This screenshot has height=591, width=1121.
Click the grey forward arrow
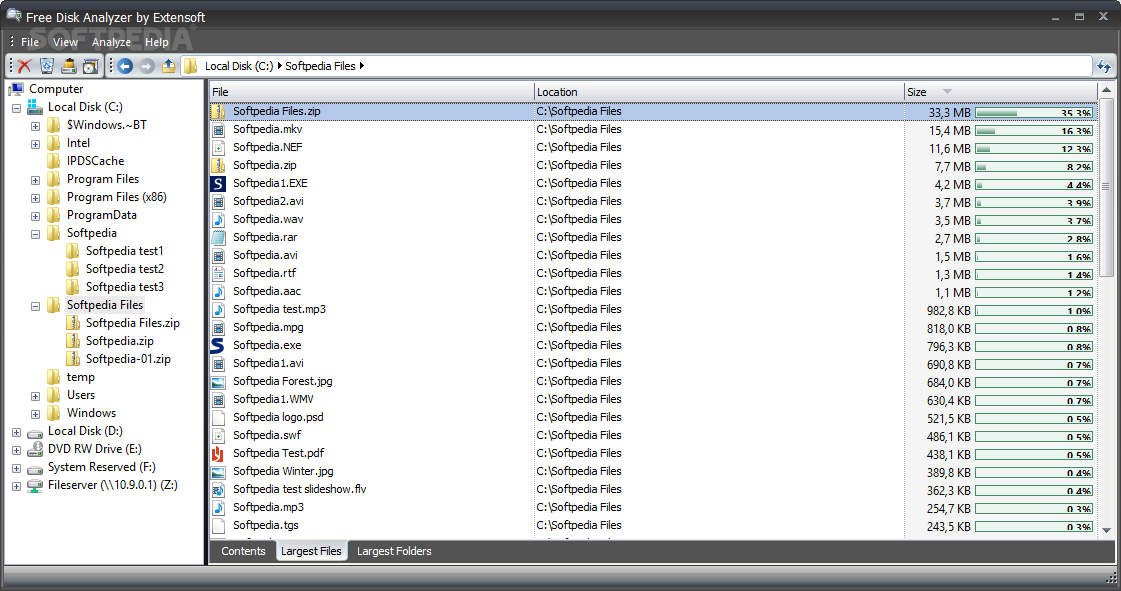tap(147, 66)
